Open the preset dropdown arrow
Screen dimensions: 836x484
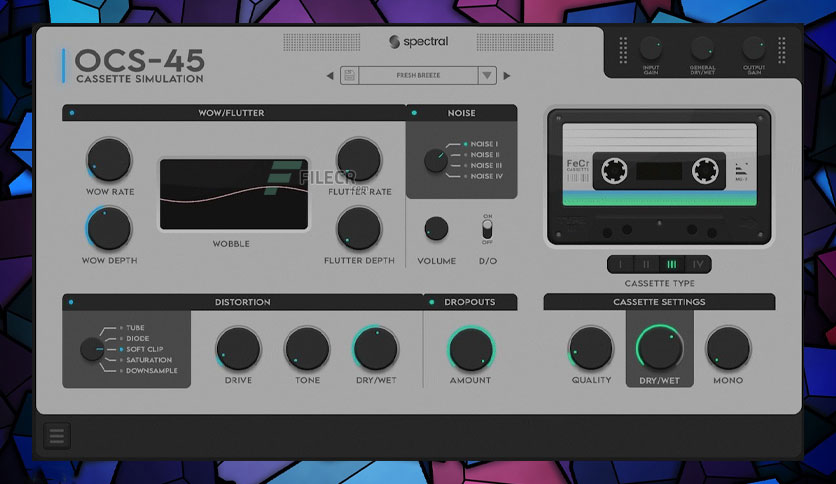[x=487, y=75]
